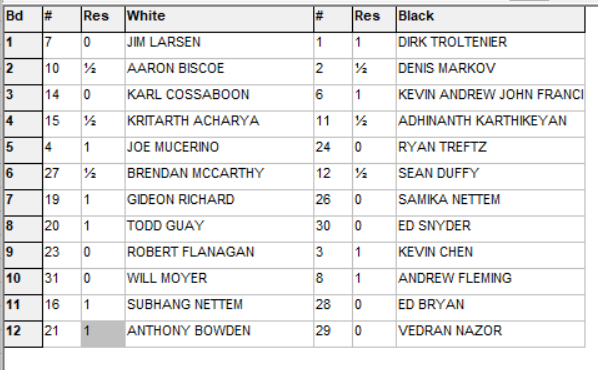Click the first Res column header
598x370 pixels.
coord(103,19)
